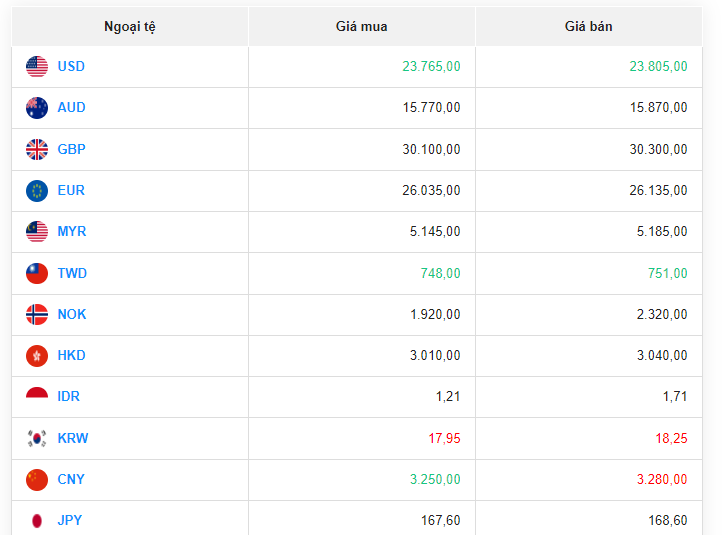Click the United Kingdom flag icon

pos(37,150)
